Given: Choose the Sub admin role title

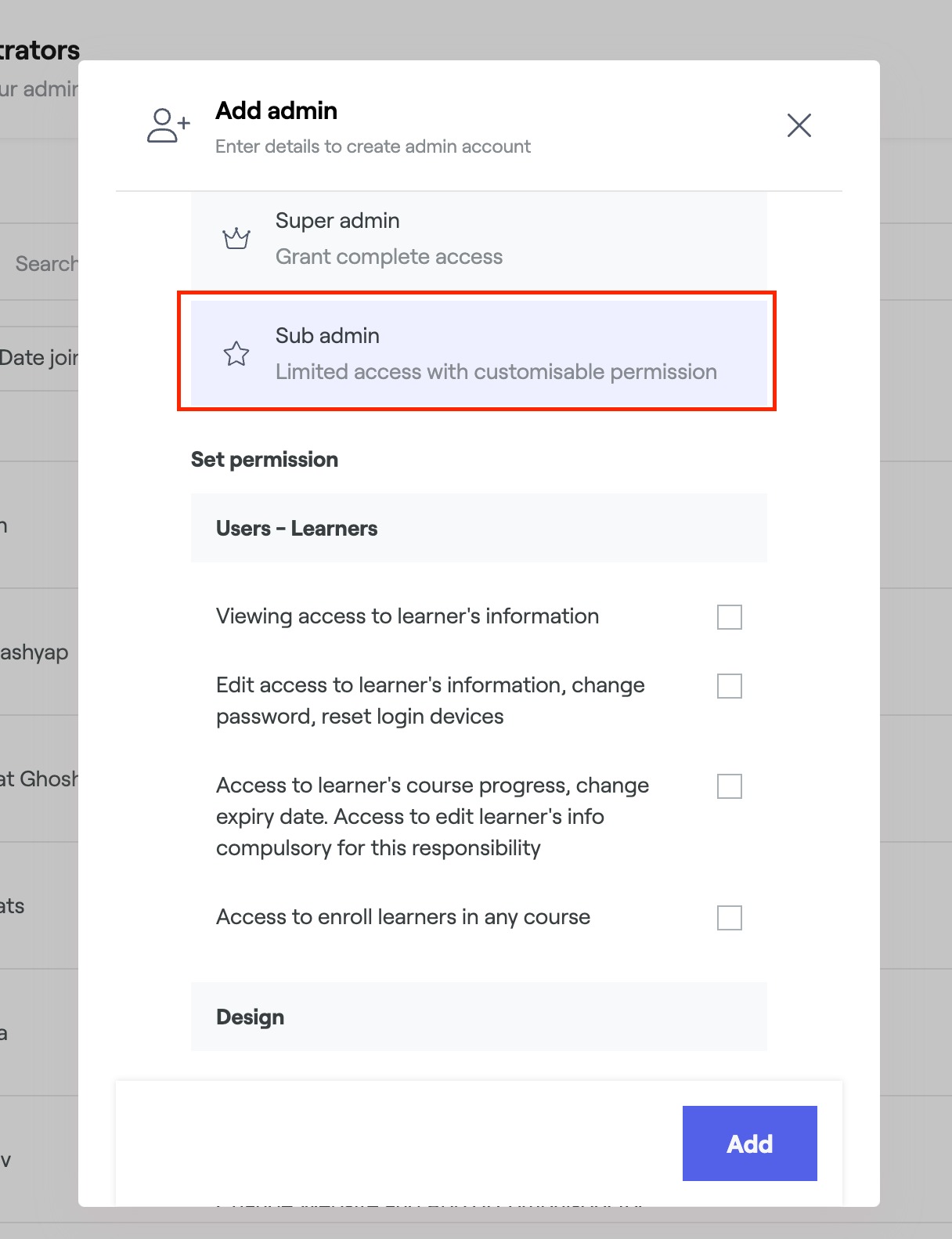Looking at the screenshot, I should coord(327,336).
